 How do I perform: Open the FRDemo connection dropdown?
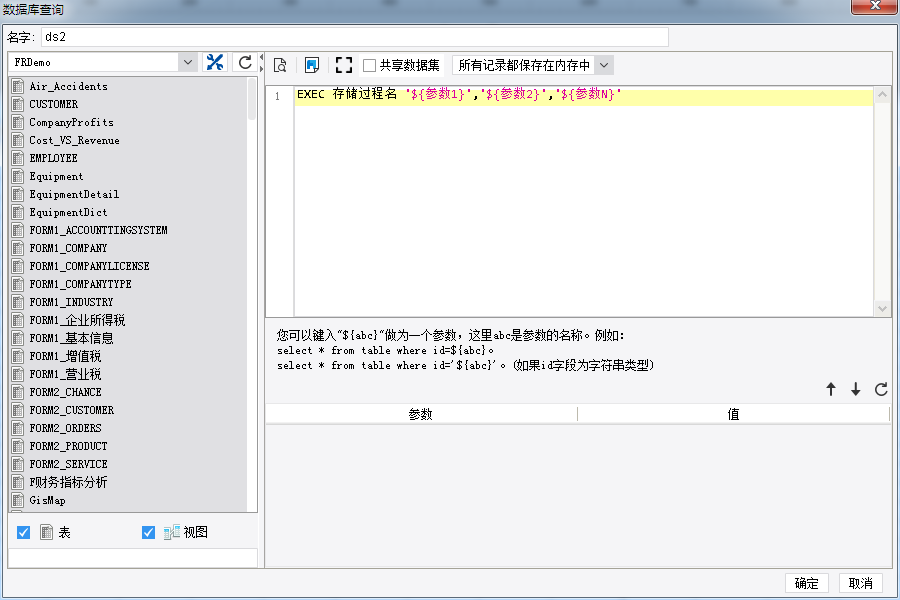tap(188, 62)
